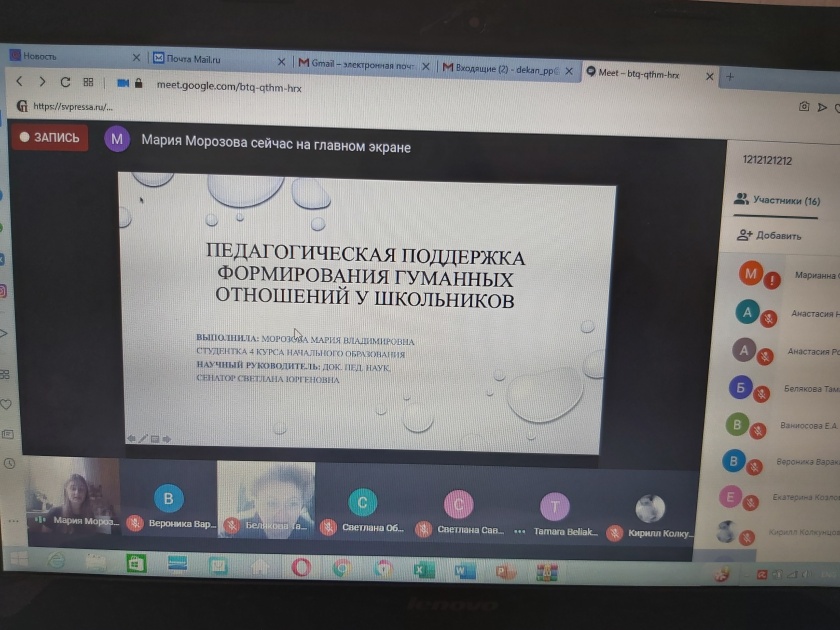Close the Meet – btq-qthm-hrx tab
The height and width of the screenshot is (630, 840).
click(710, 77)
